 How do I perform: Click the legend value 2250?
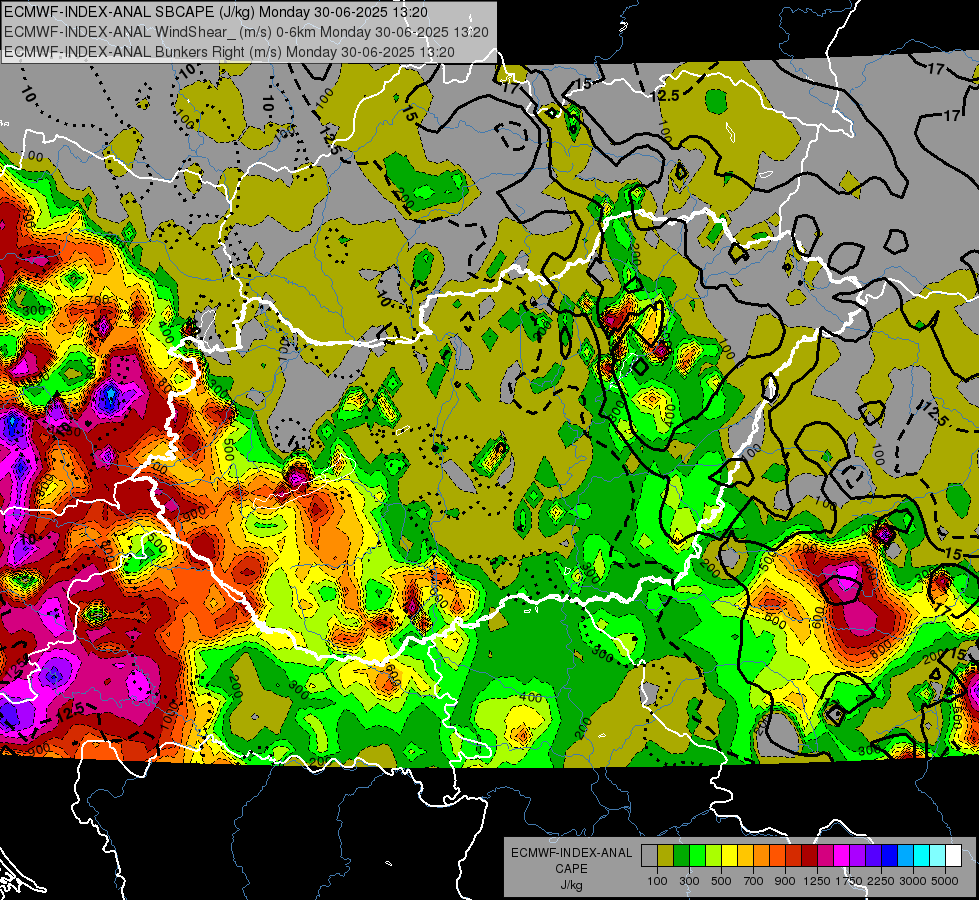(x=881, y=881)
